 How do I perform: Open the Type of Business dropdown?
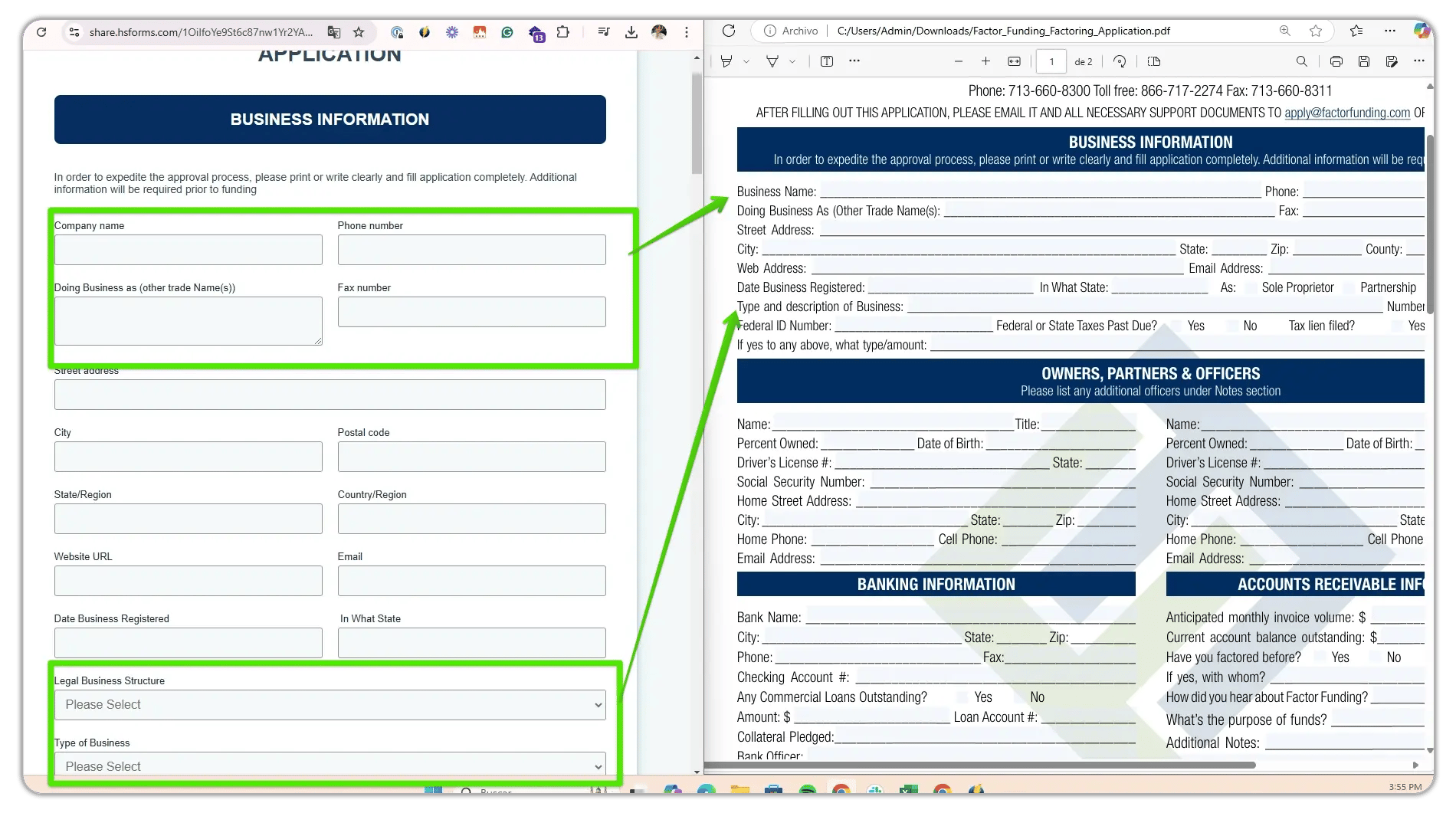coord(330,766)
